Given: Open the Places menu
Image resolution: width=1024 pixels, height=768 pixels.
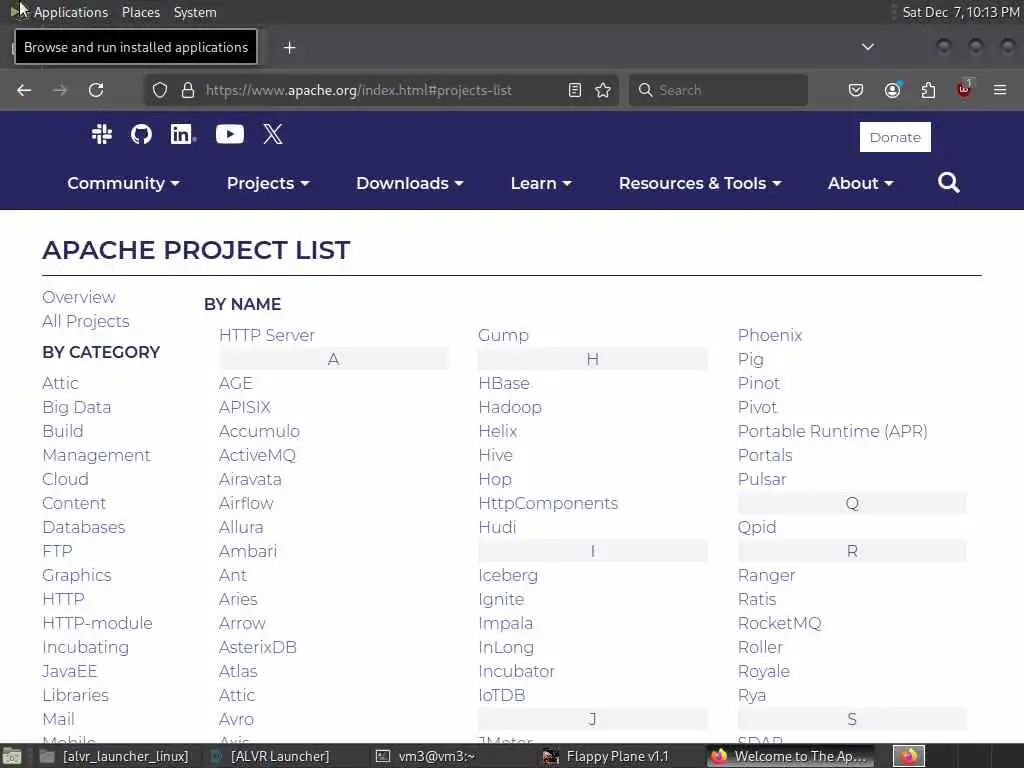Looking at the screenshot, I should [140, 12].
